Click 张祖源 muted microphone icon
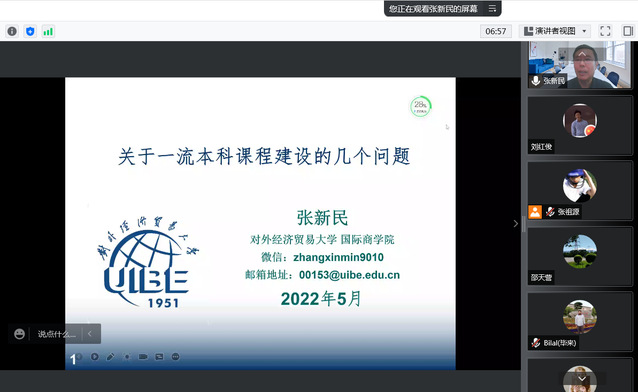Screen dimensions: 638x392 550,212
